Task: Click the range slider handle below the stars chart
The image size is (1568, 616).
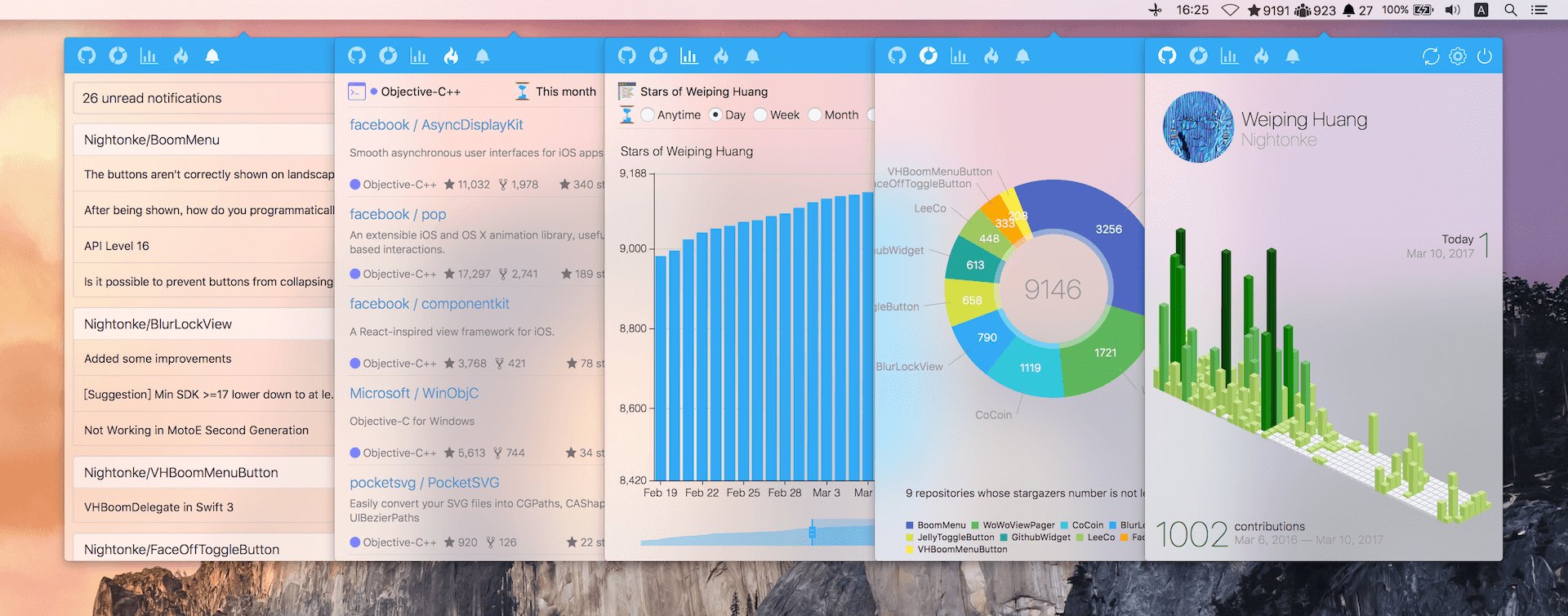Action: [812, 532]
